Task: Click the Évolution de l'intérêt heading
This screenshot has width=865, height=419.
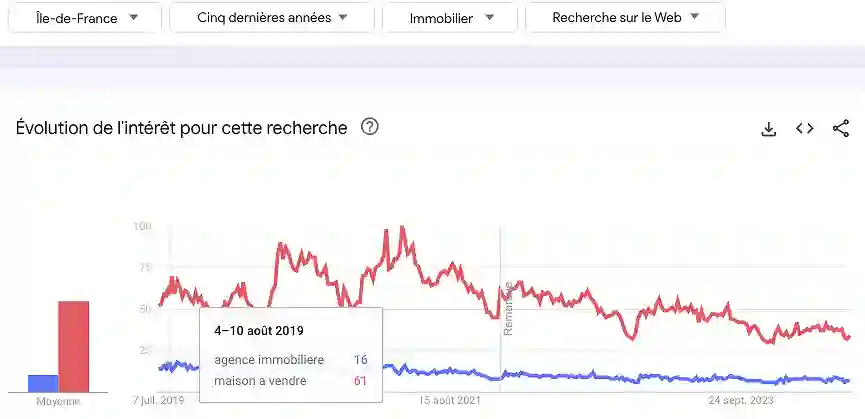Action: tap(182, 128)
